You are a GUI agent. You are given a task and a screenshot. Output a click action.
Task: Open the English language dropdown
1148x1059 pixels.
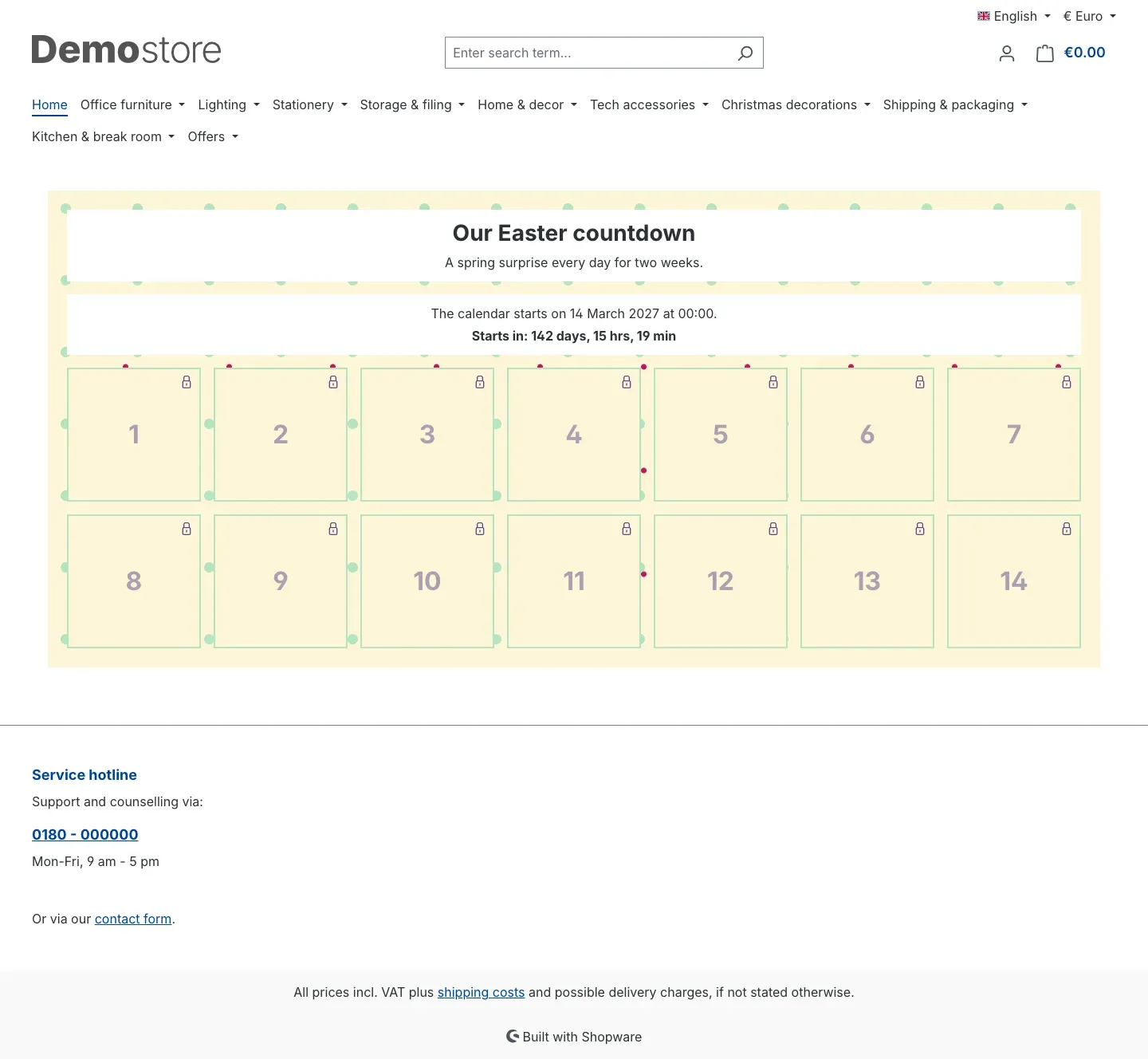click(x=1014, y=16)
